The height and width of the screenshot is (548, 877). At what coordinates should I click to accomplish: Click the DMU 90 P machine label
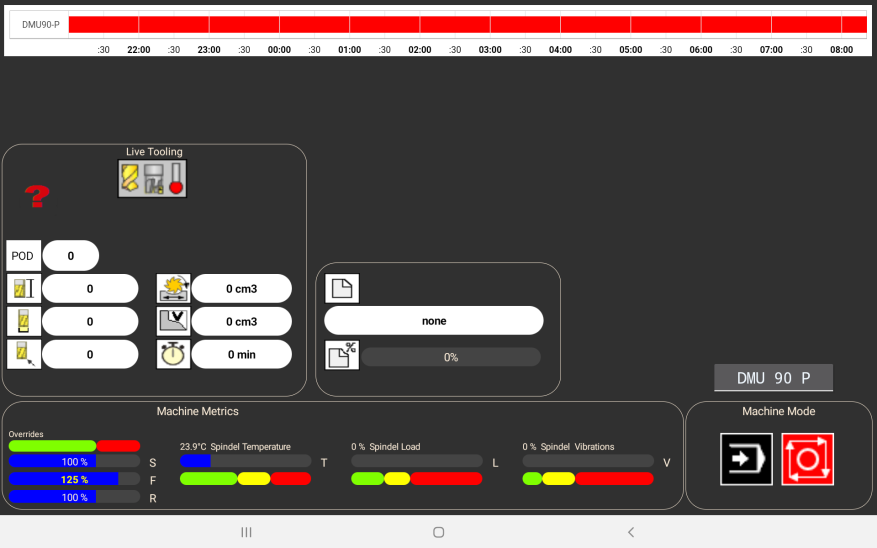pyautogui.click(x=774, y=378)
